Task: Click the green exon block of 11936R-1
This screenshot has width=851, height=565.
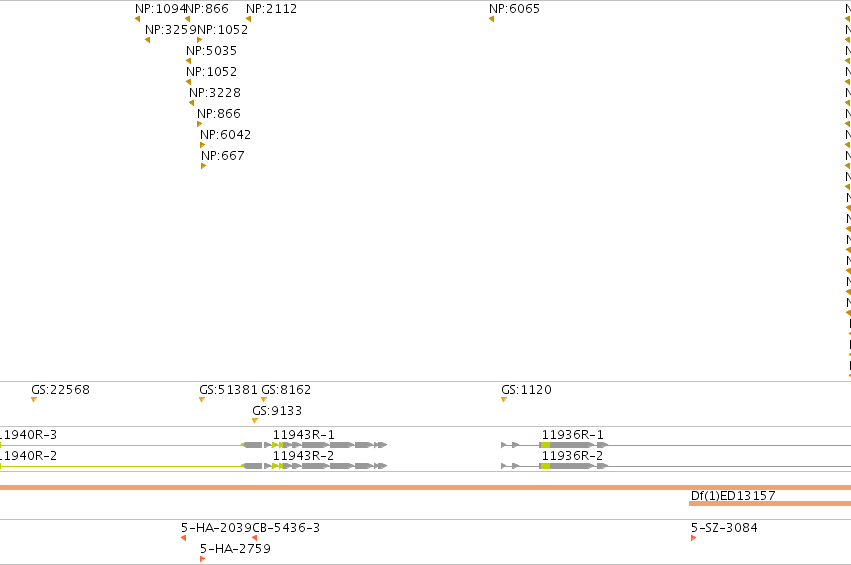Action: coord(545,445)
